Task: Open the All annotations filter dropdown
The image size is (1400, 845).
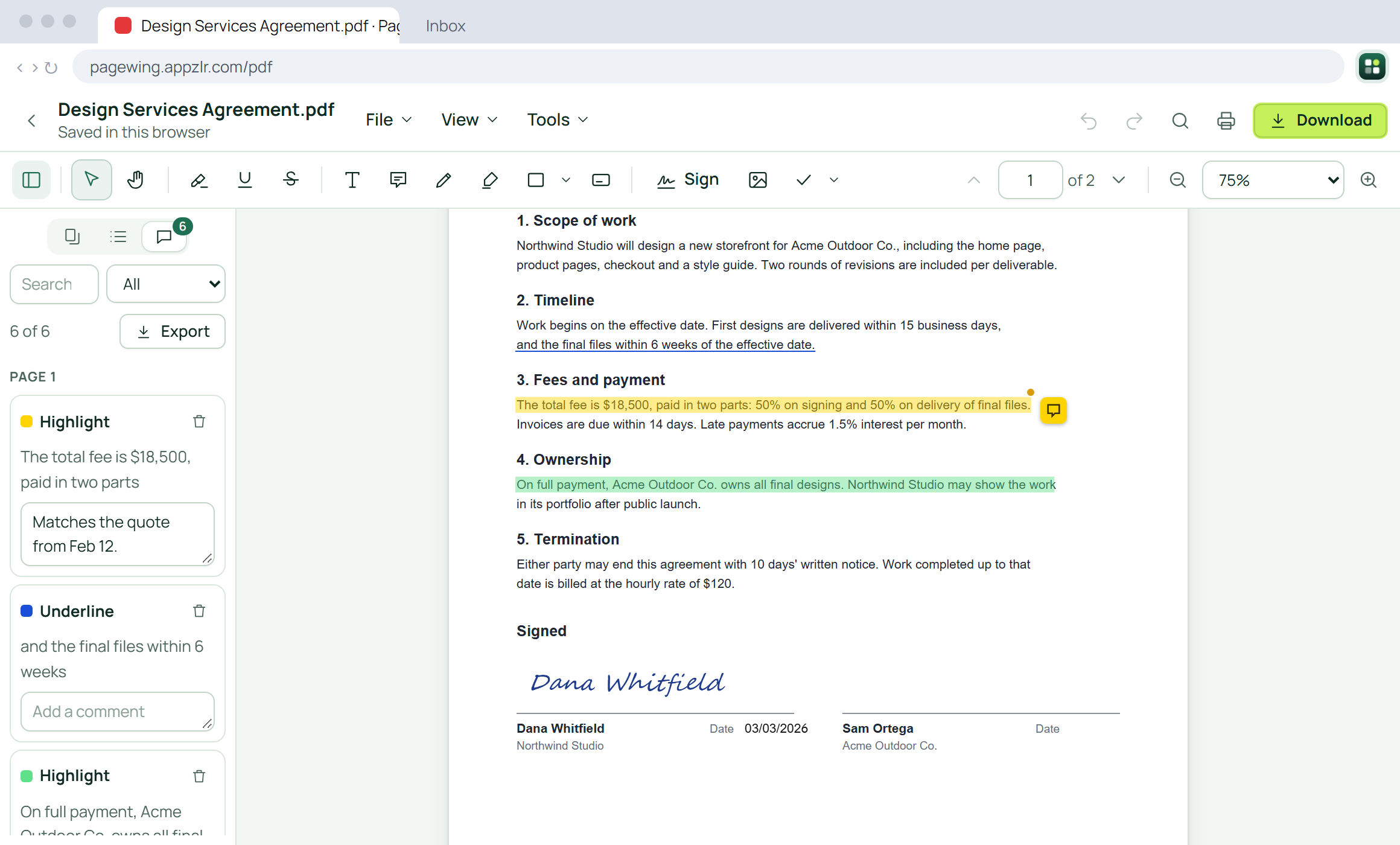Action: pyautogui.click(x=166, y=284)
